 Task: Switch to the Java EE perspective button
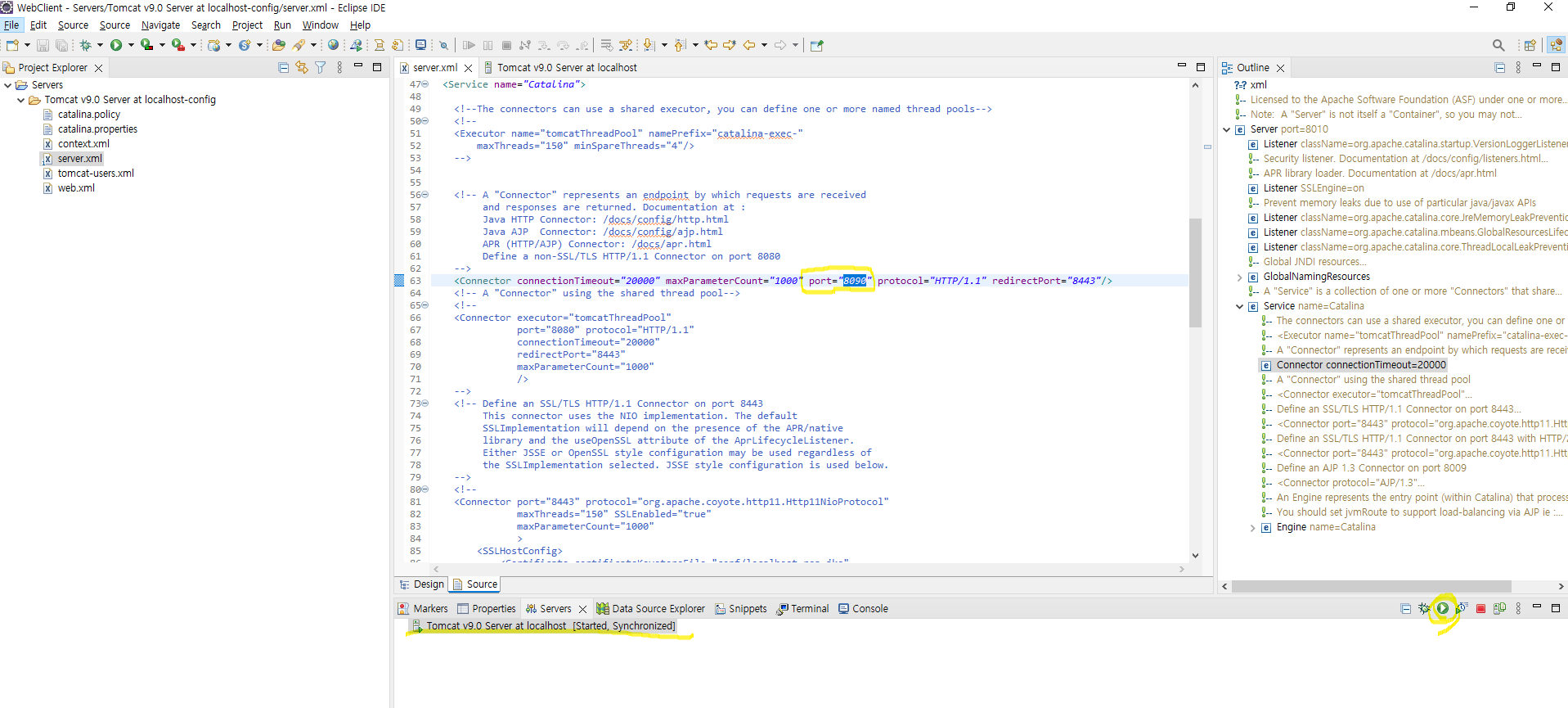(x=1556, y=45)
